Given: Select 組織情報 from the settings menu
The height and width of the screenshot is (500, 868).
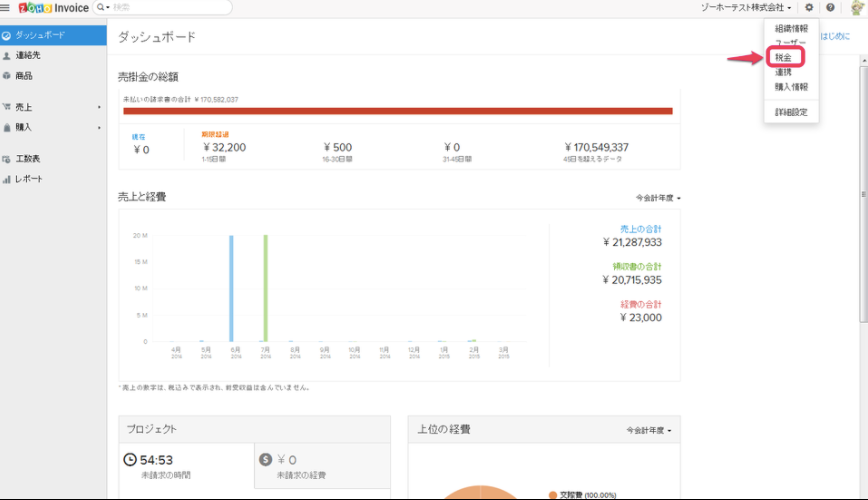Looking at the screenshot, I should [x=791, y=28].
